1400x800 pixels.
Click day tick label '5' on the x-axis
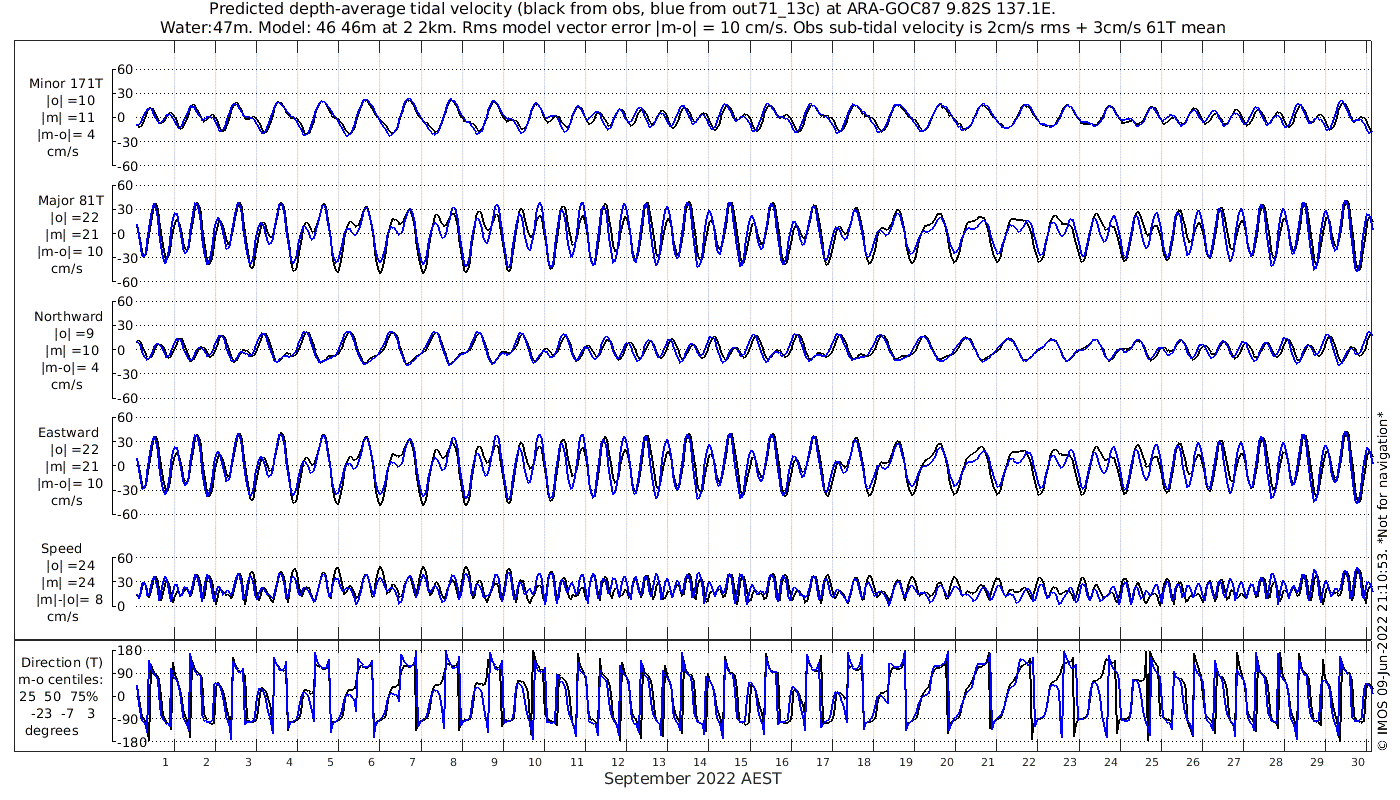(330, 762)
